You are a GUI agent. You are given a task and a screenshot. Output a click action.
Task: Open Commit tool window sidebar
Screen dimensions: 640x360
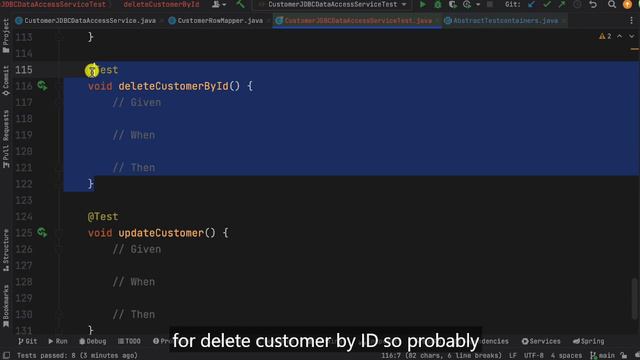point(6,81)
